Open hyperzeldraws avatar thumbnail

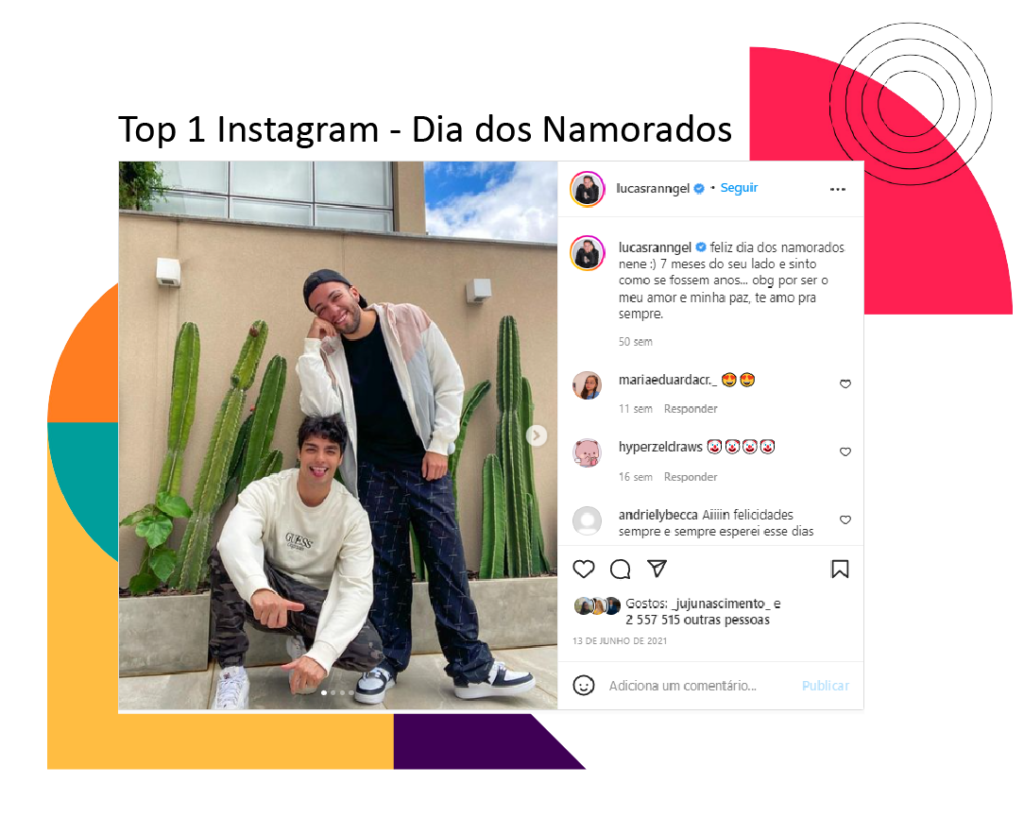pos(586,453)
